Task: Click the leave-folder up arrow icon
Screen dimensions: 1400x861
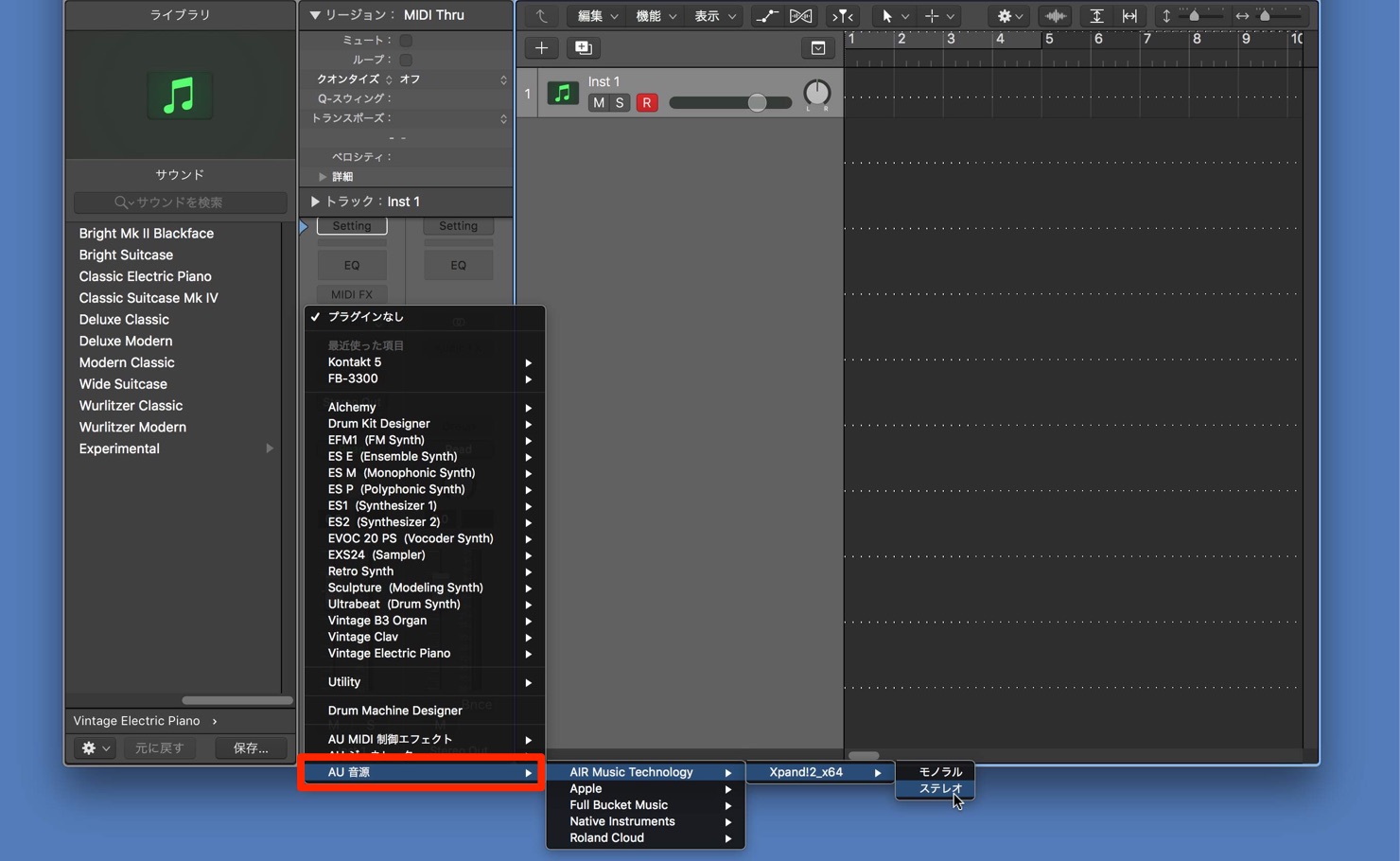Action: click(541, 16)
